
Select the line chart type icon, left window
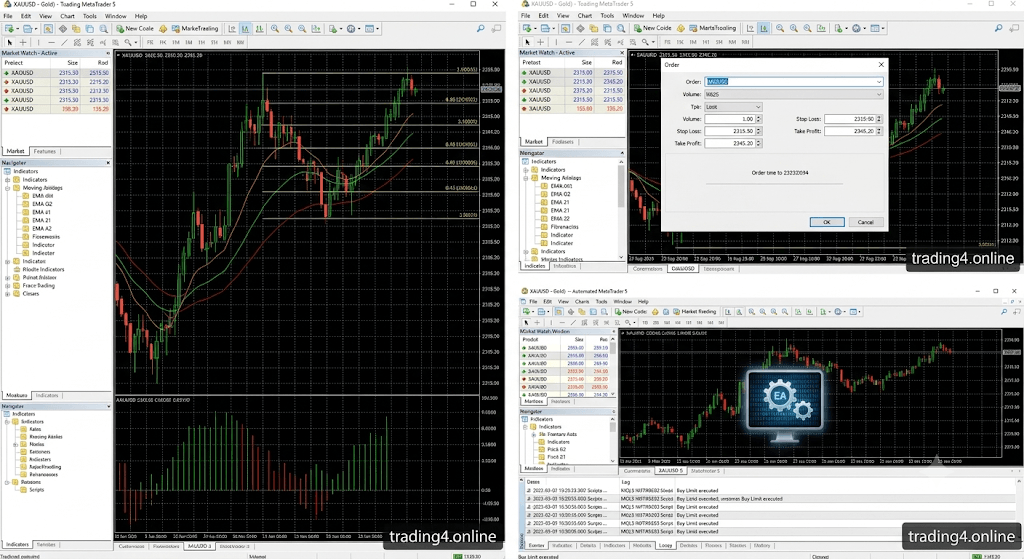(x=259, y=29)
